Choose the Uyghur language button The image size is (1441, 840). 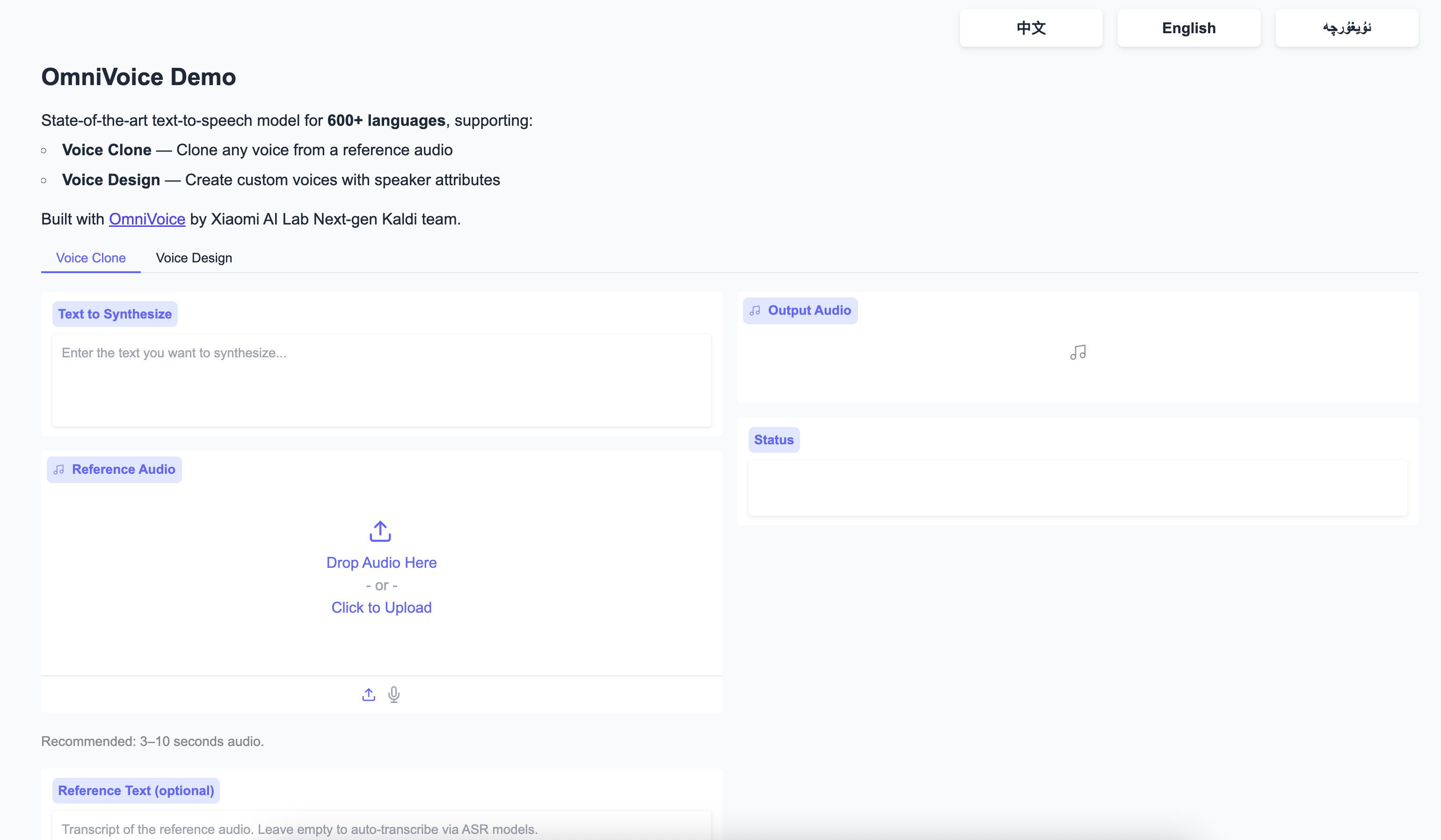point(1346,28)
